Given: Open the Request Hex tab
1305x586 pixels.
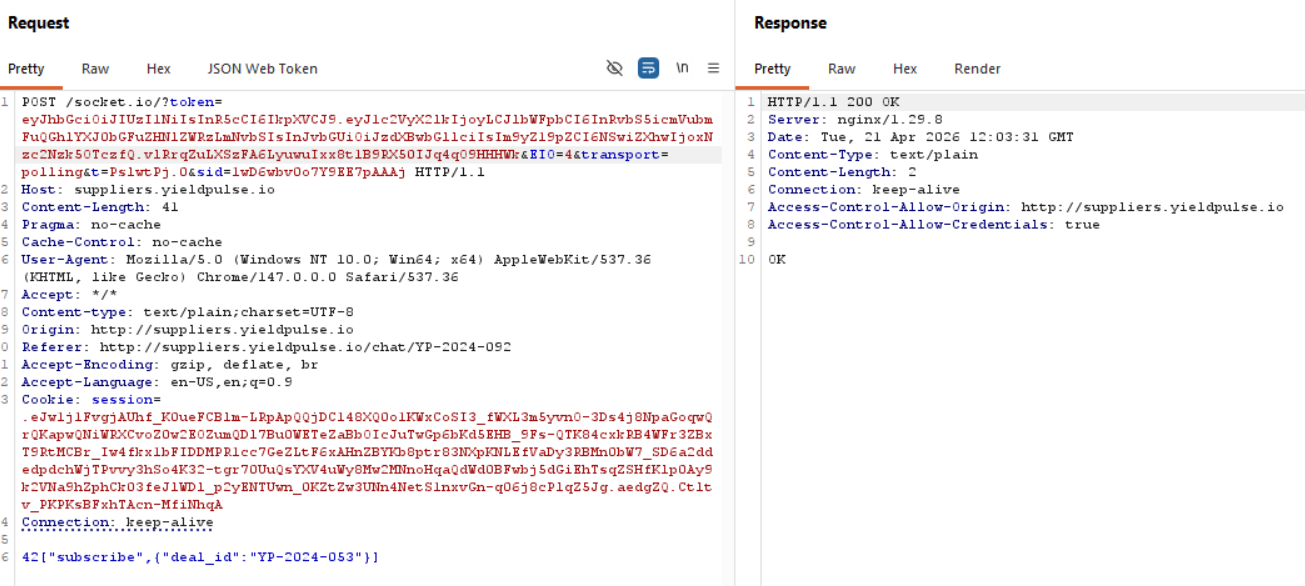Looking at the screenshot, I should coord(158,69).
